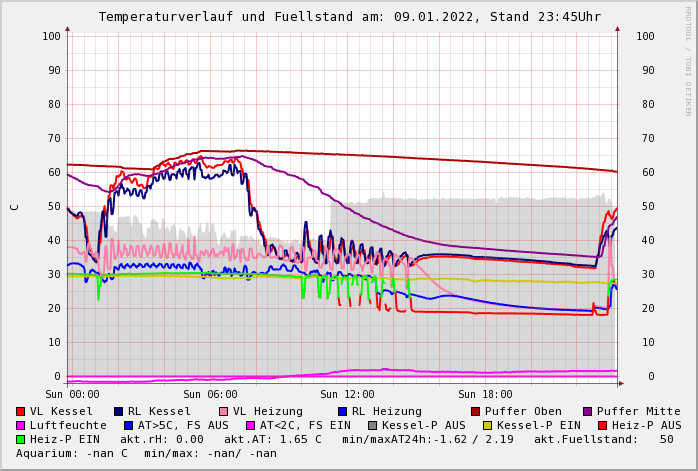Select the dark blue RL Kessel swatch
This screenshot has width=698, height=471.
118,411
